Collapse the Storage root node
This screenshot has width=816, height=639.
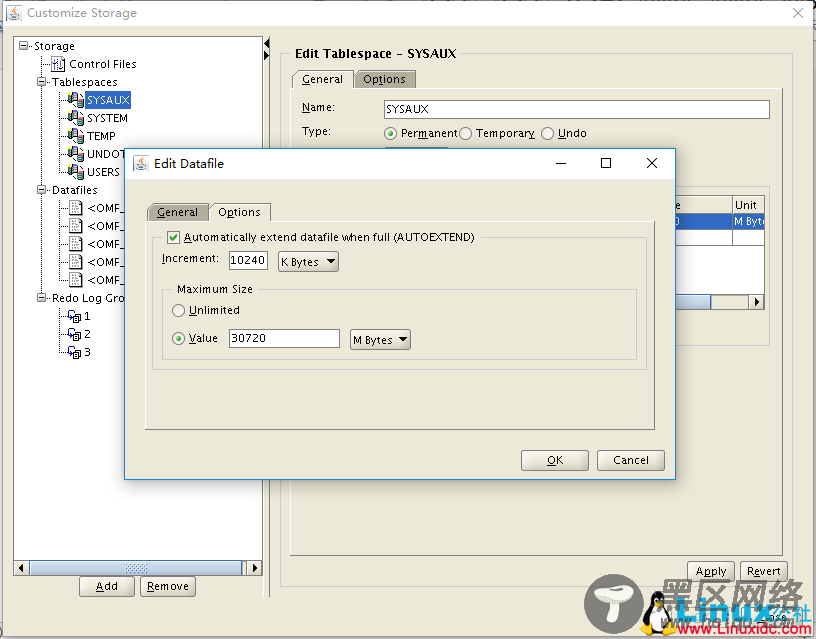click(x=23, y=46)
